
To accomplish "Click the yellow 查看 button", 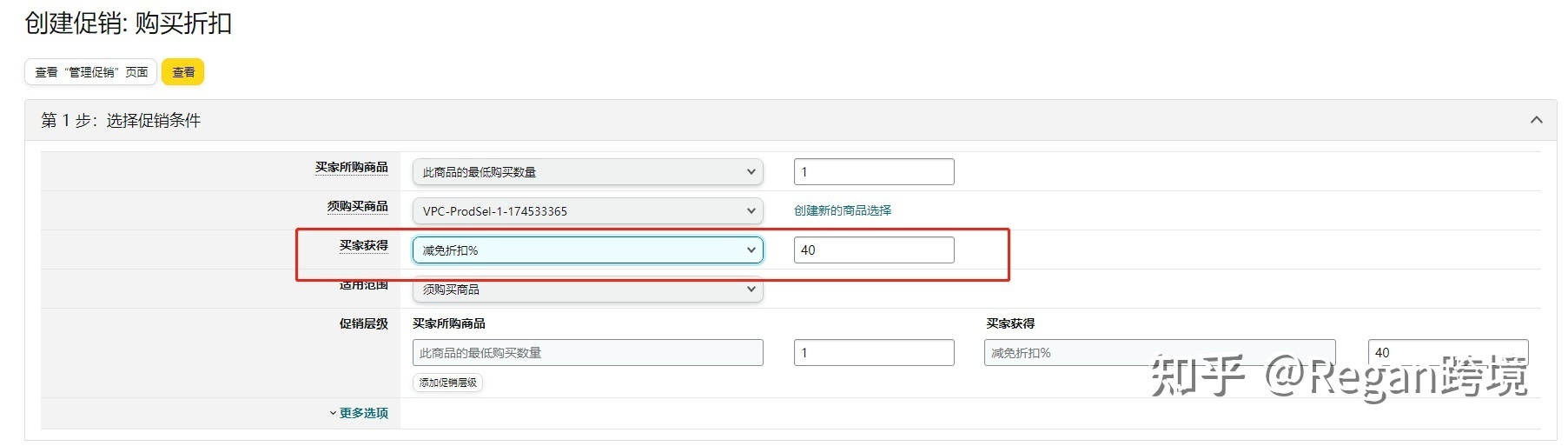I will tap(183, 72).
